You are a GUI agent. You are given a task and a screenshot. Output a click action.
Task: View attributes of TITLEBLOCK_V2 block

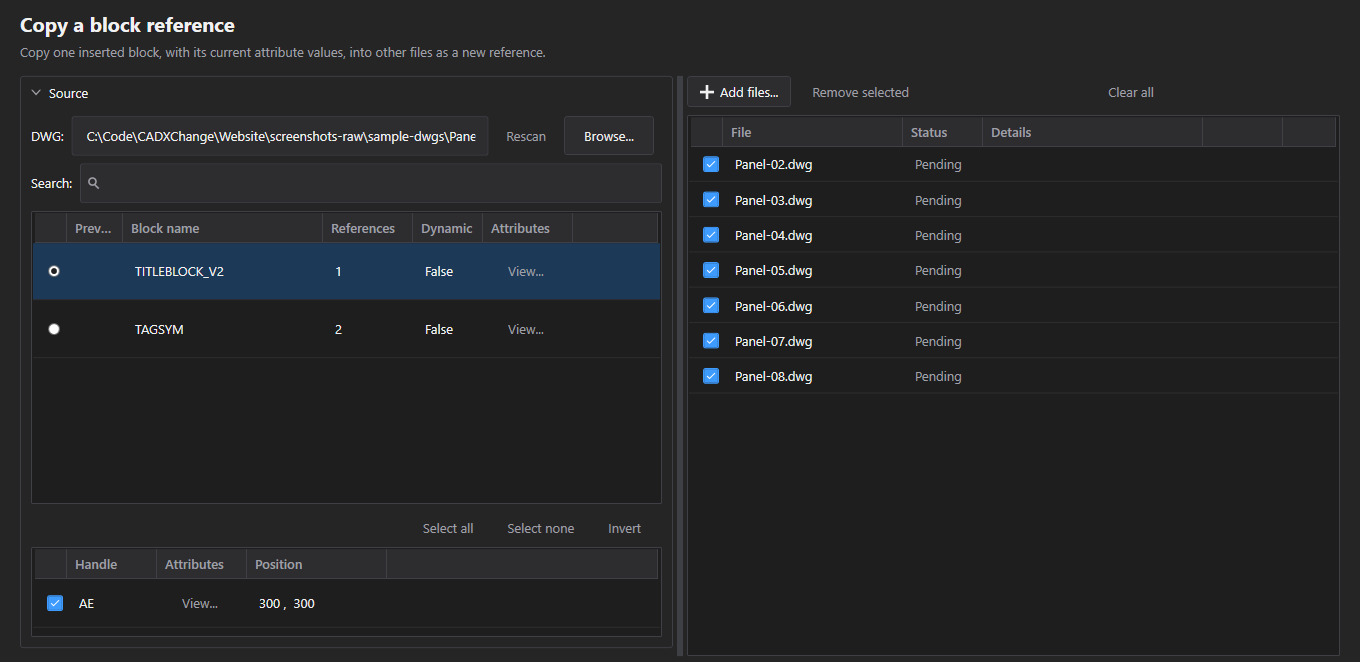[526, 271]
